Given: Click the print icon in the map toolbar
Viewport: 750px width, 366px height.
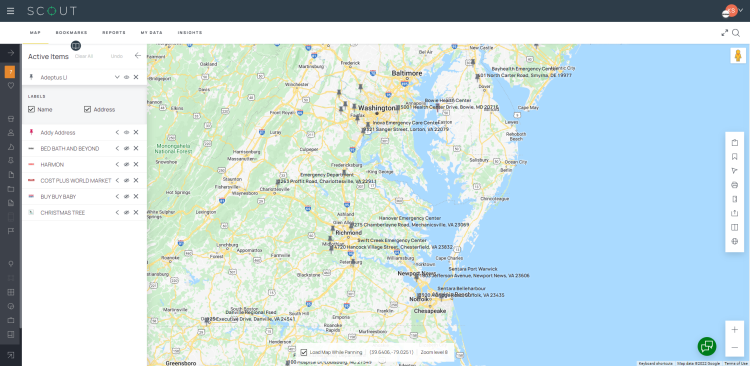Looking at the screenshot, I should pos(735,185).
